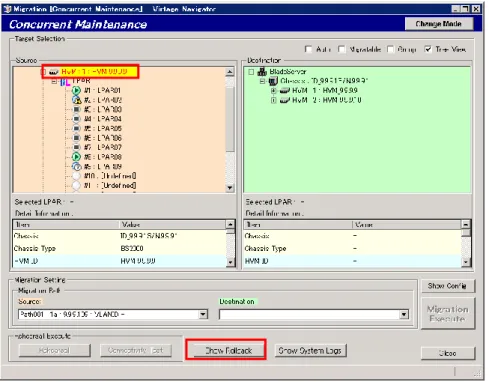Collapse the LPAR node in source tree
The image size is (489, 382).
tap(54, 81)
